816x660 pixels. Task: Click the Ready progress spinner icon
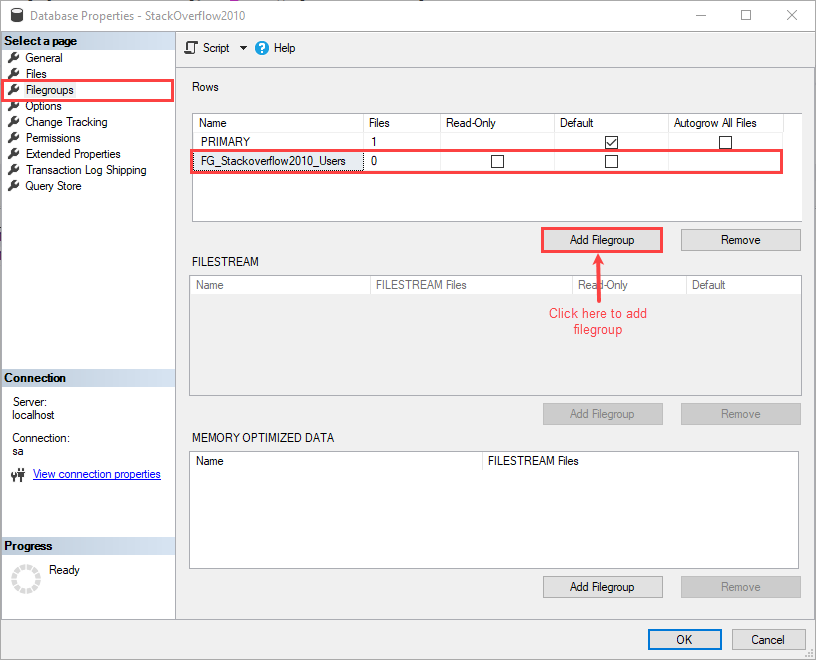pos(26,578)
